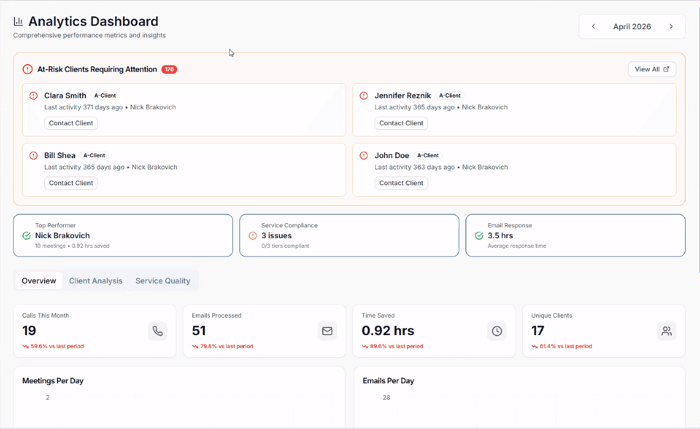This screenshot has width=700, height=429.
Task: Contact Client for John Doe
Action: pos(401,183)
